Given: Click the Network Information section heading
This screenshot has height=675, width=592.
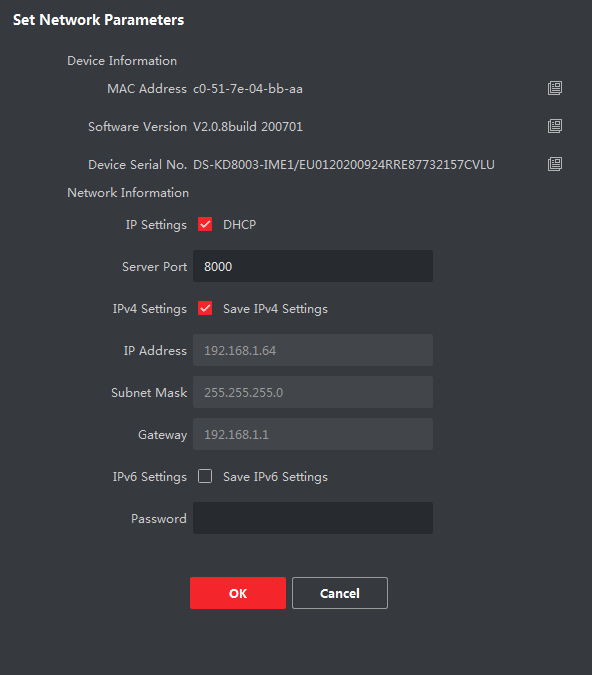Looking at the screenshot, I should (128, 192).
